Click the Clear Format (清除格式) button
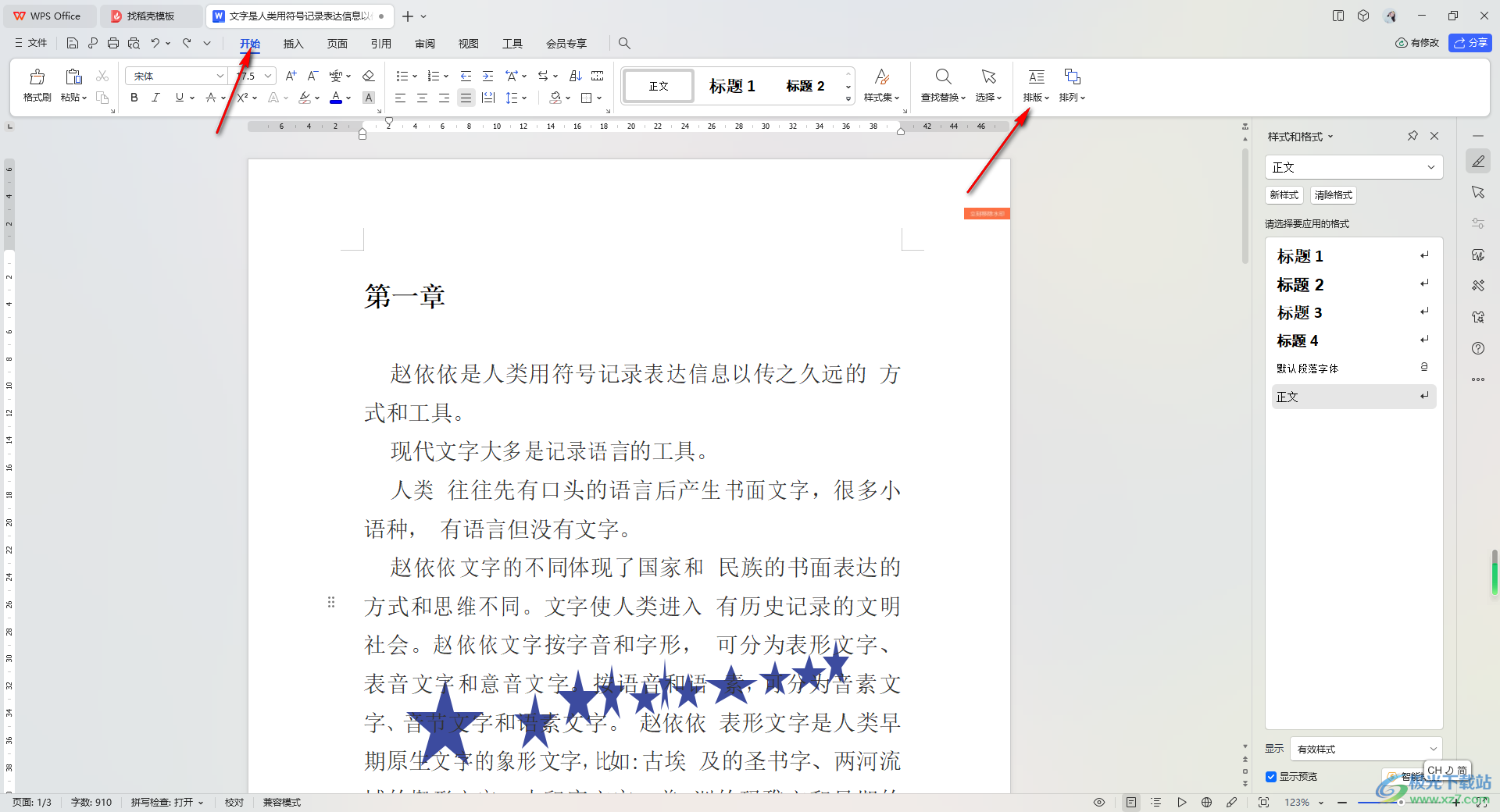 (1333, 195)
